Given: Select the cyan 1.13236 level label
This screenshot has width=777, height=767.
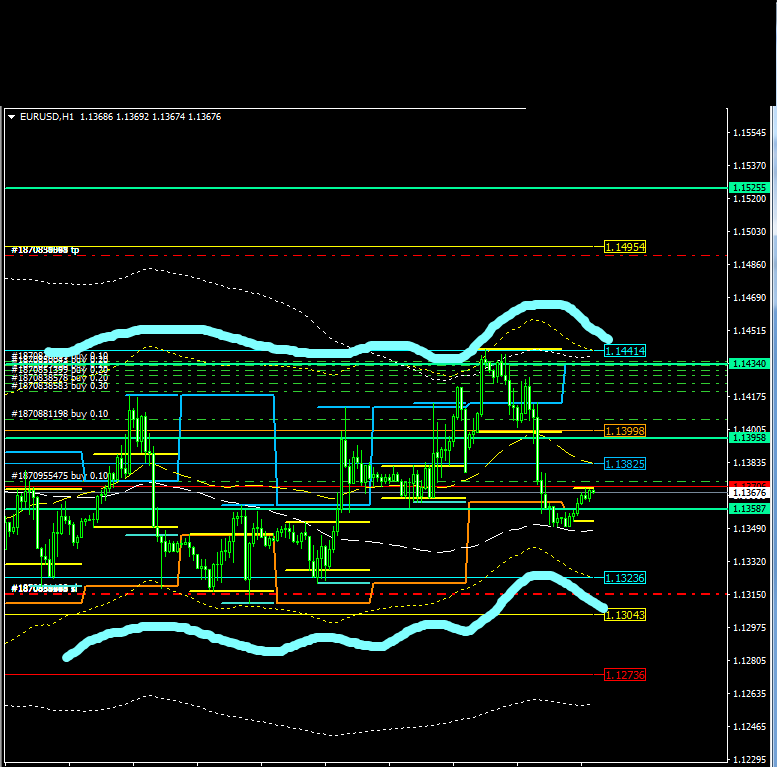Looking at the screenshot, I should pos(625,578).
